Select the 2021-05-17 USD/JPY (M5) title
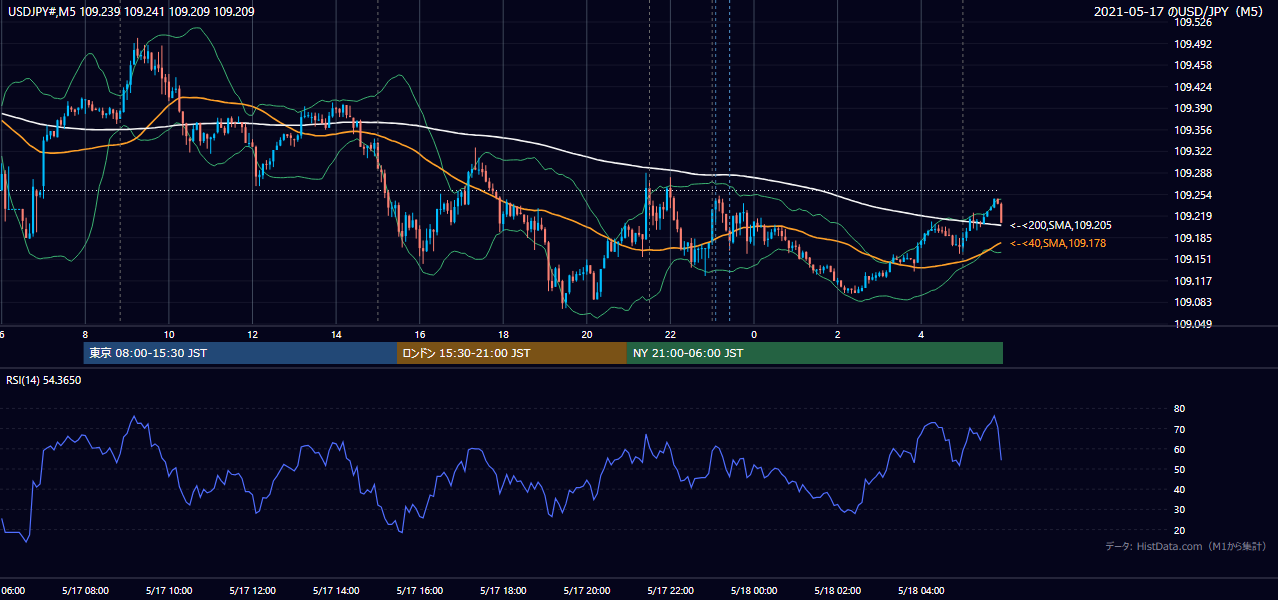This screenshot has height=600, width=1278. tap(1180, 12)
